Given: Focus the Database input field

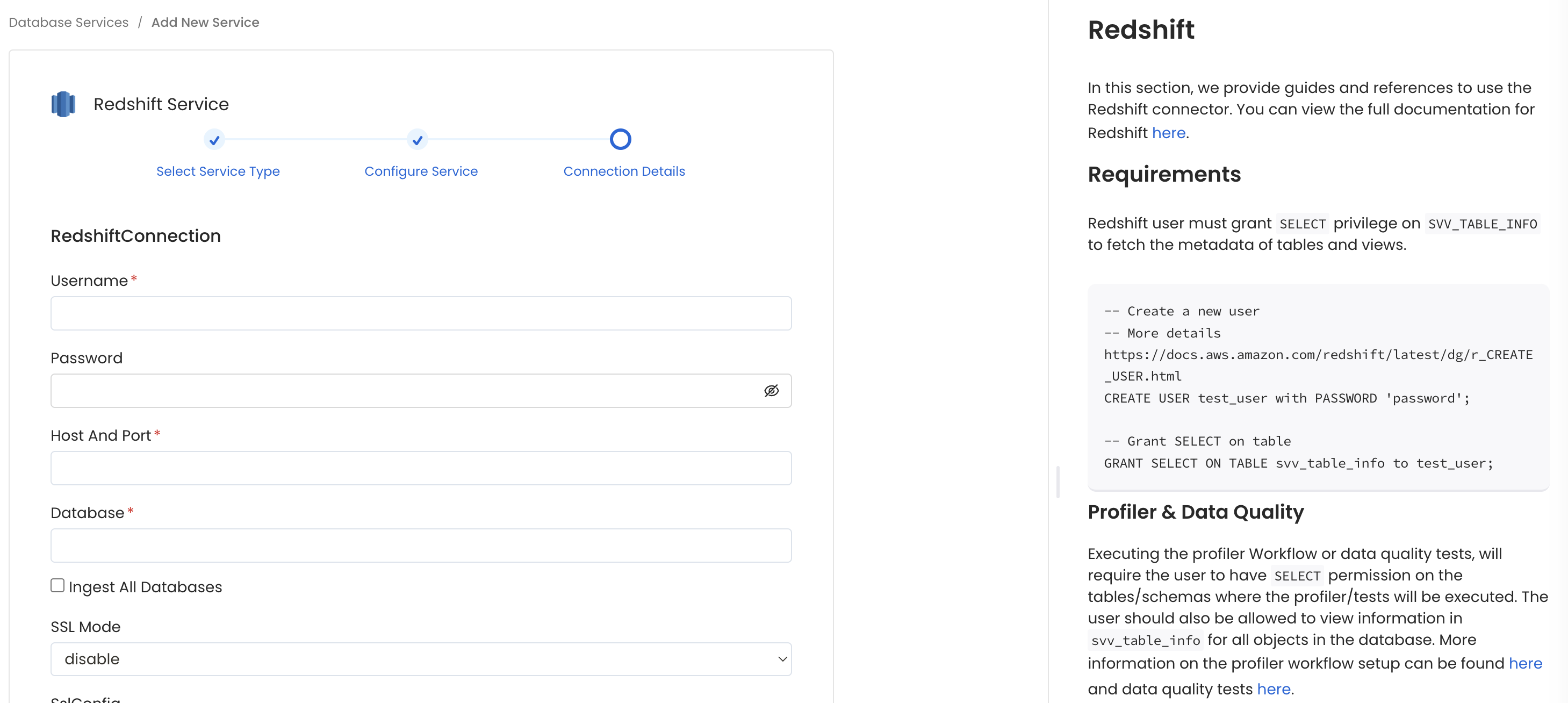Looking at the screenshot, I should (x=421, y=546).
